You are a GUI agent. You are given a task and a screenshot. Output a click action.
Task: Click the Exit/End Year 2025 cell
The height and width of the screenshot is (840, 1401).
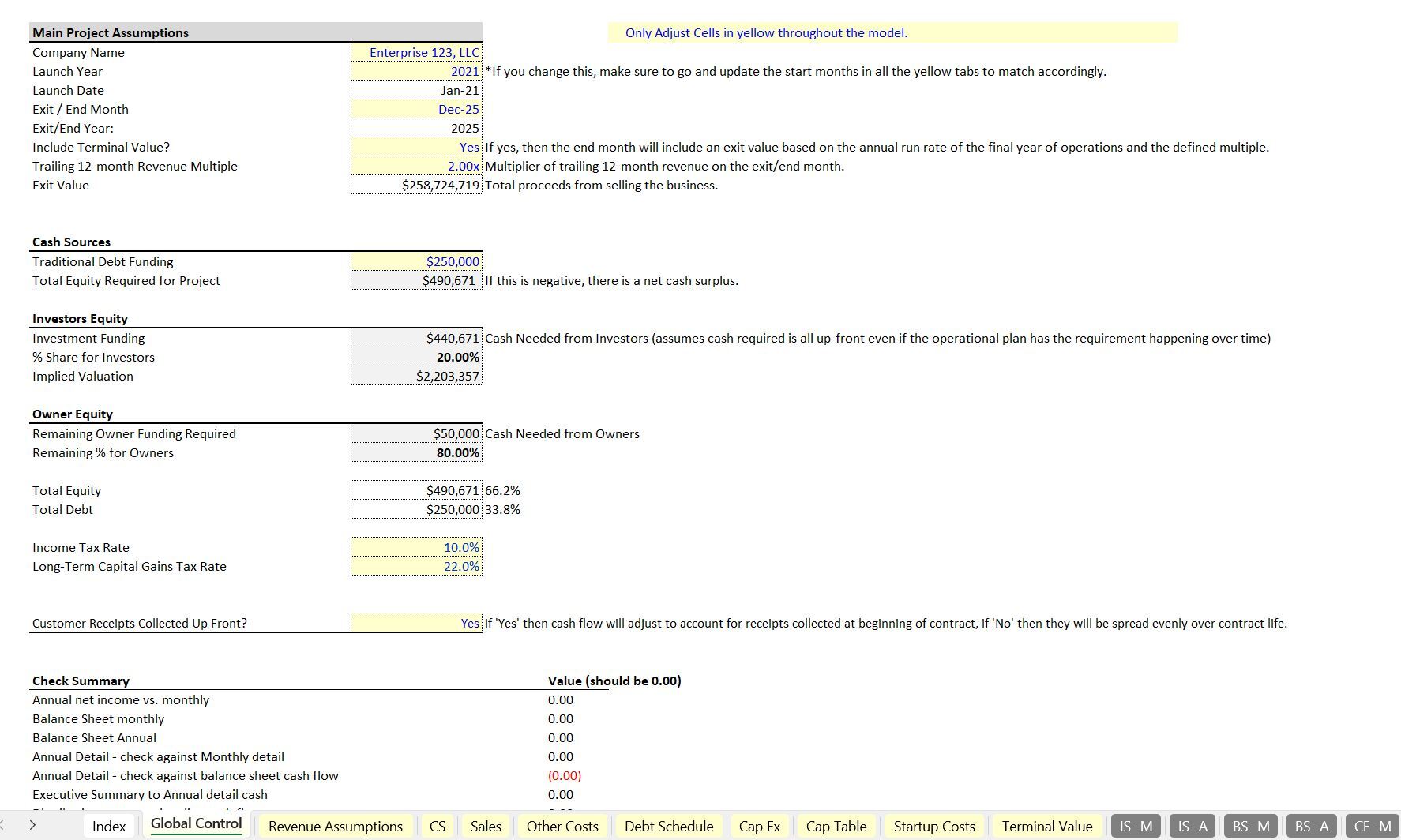click(x=416, y=128)
